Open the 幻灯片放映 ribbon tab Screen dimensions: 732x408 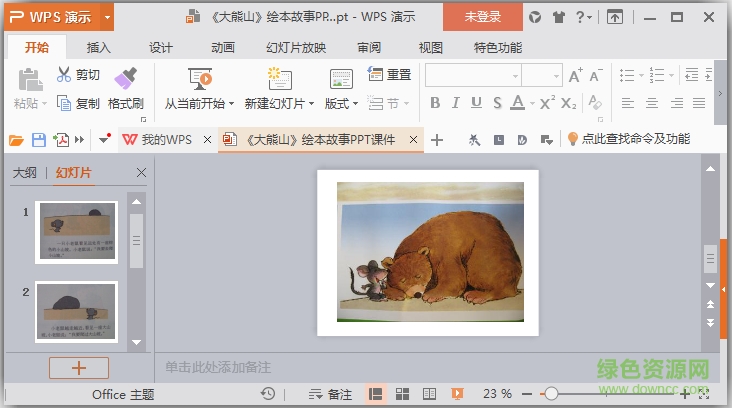tap(296, 48)
